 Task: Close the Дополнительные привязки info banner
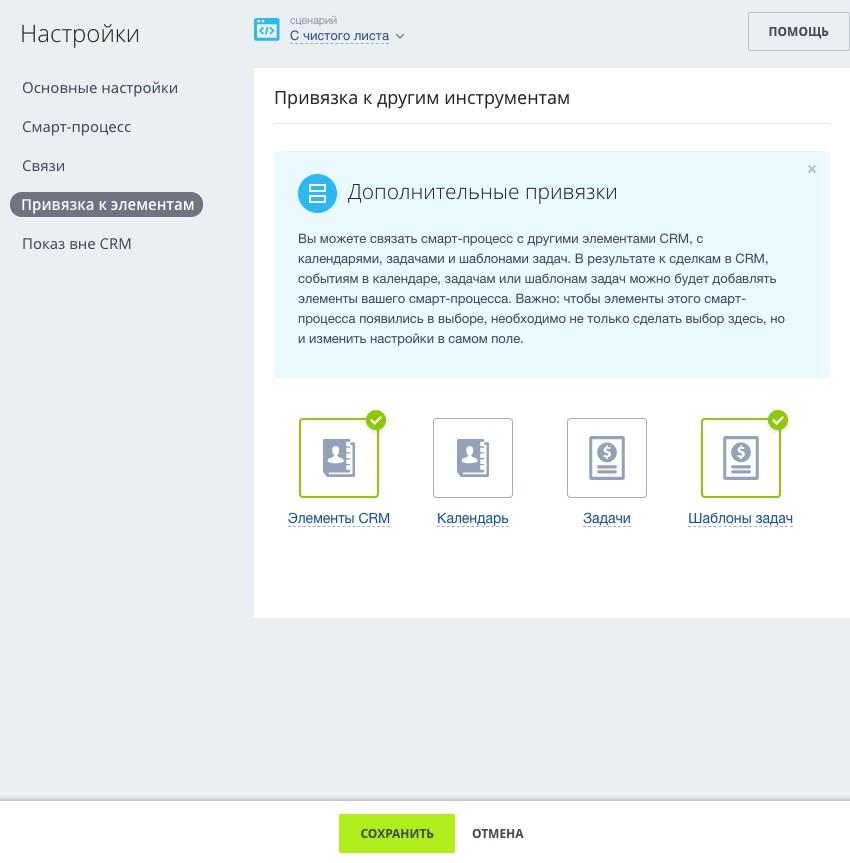[812, 170]
